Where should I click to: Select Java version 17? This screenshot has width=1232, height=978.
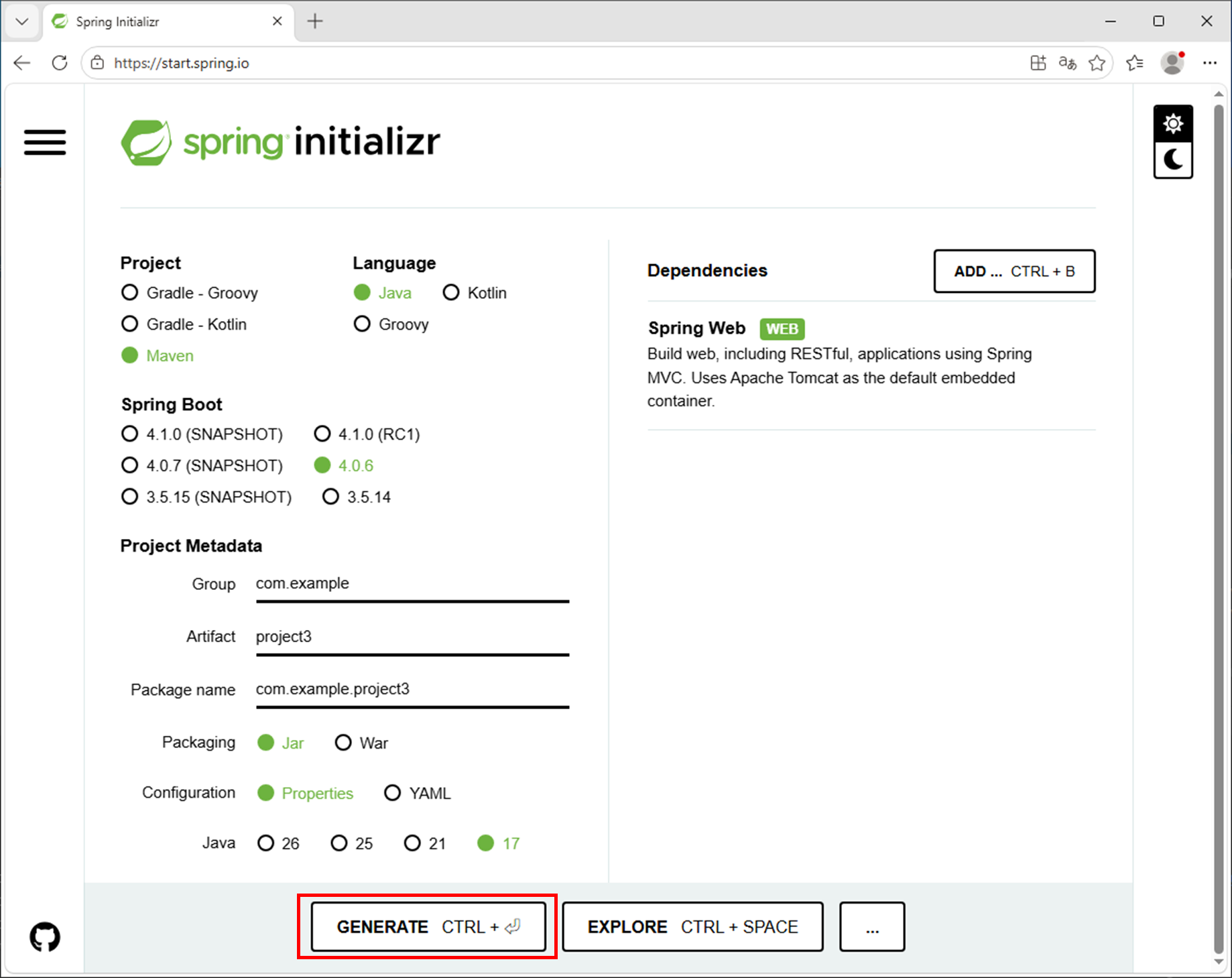pyautogui.click(x=499, y=843)
